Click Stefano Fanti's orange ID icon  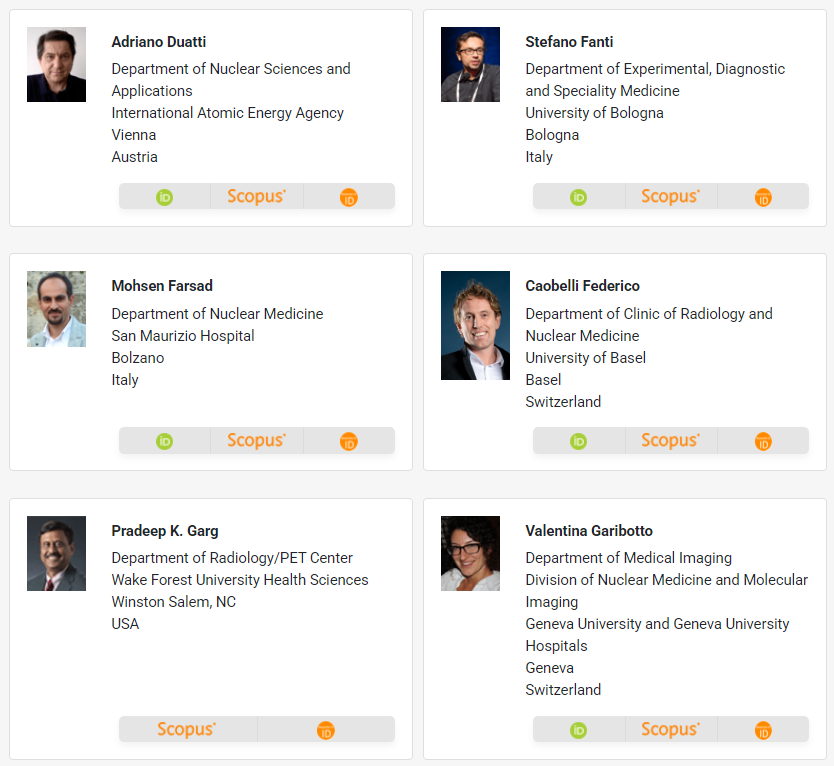click(x=763, y=197)
